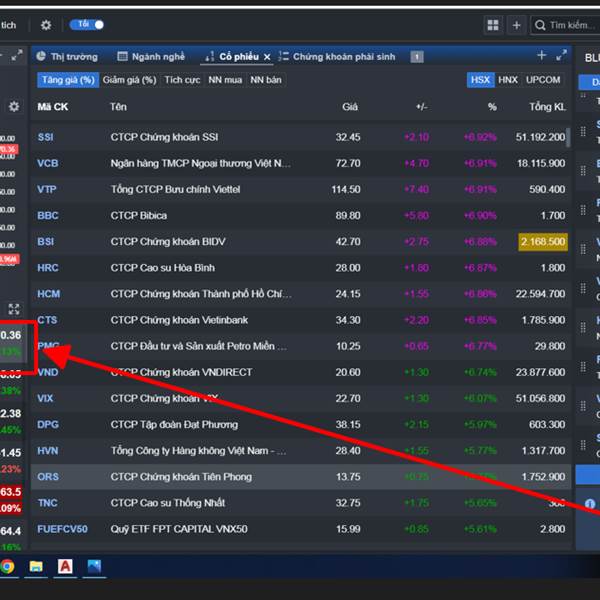Open the grid layout icon
The image size is (600, 600).
tap(493, 25)
